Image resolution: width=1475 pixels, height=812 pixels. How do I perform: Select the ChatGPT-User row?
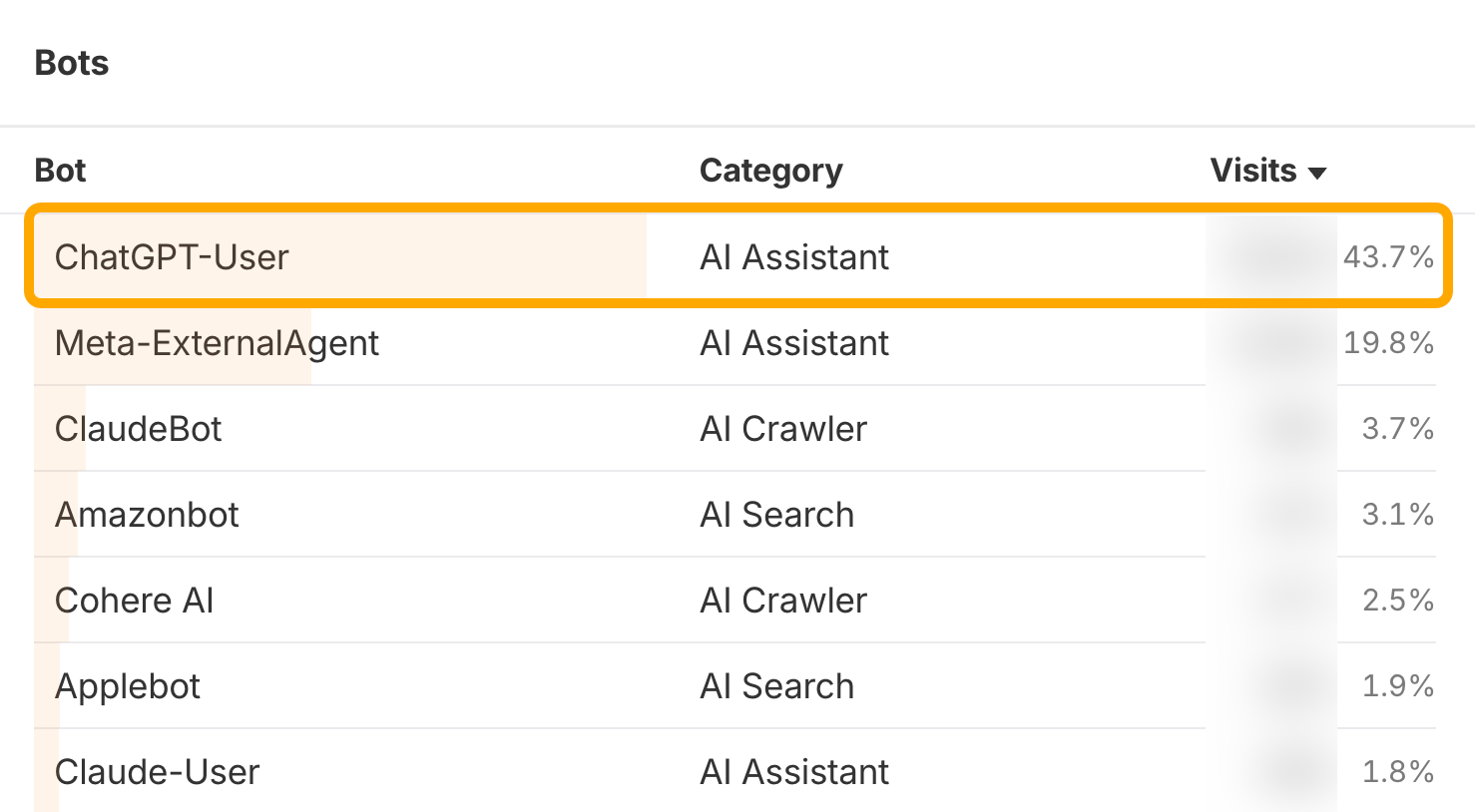tap(738, 255)
